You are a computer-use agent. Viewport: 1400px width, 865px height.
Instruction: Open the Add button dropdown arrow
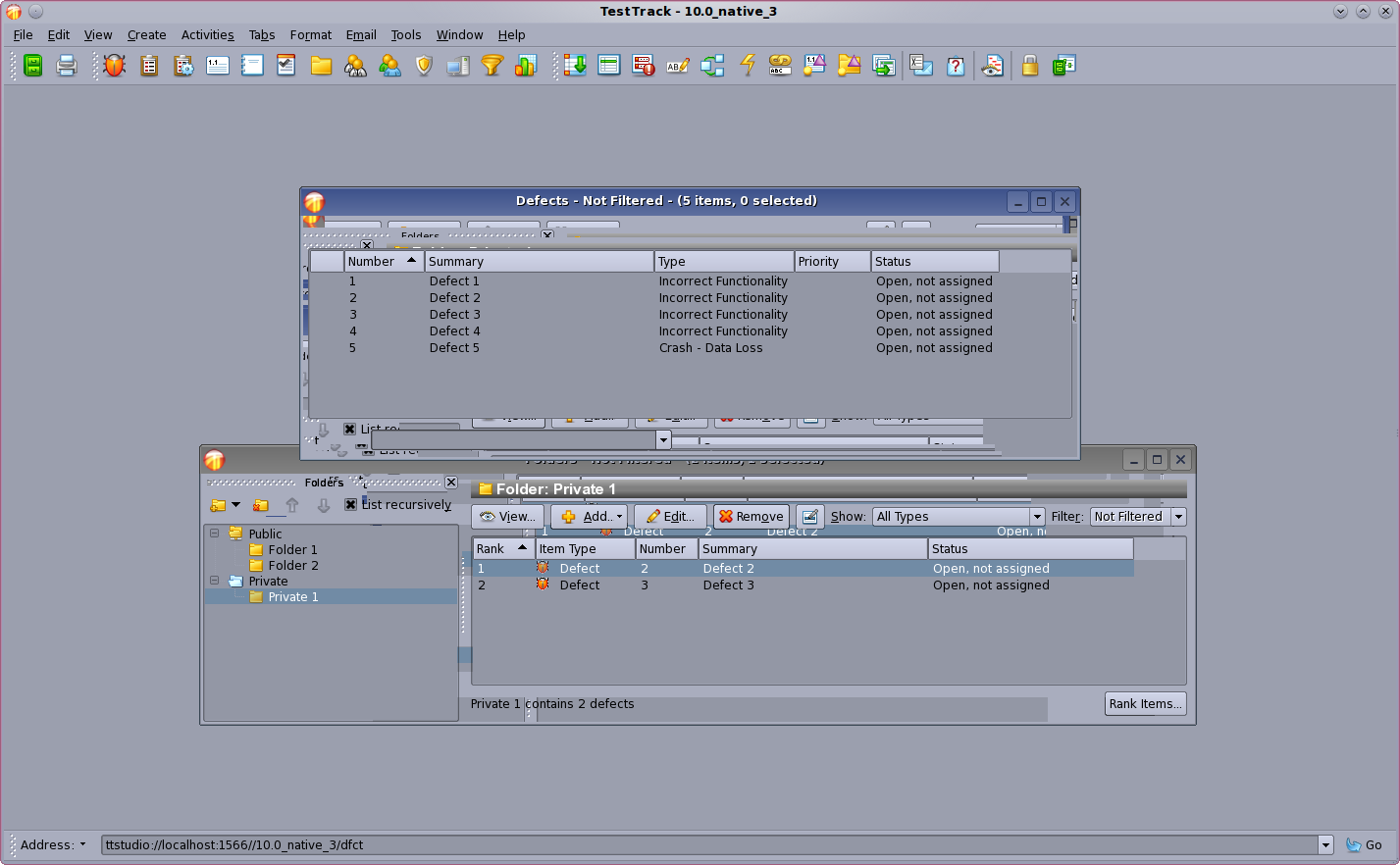[619, 517]
